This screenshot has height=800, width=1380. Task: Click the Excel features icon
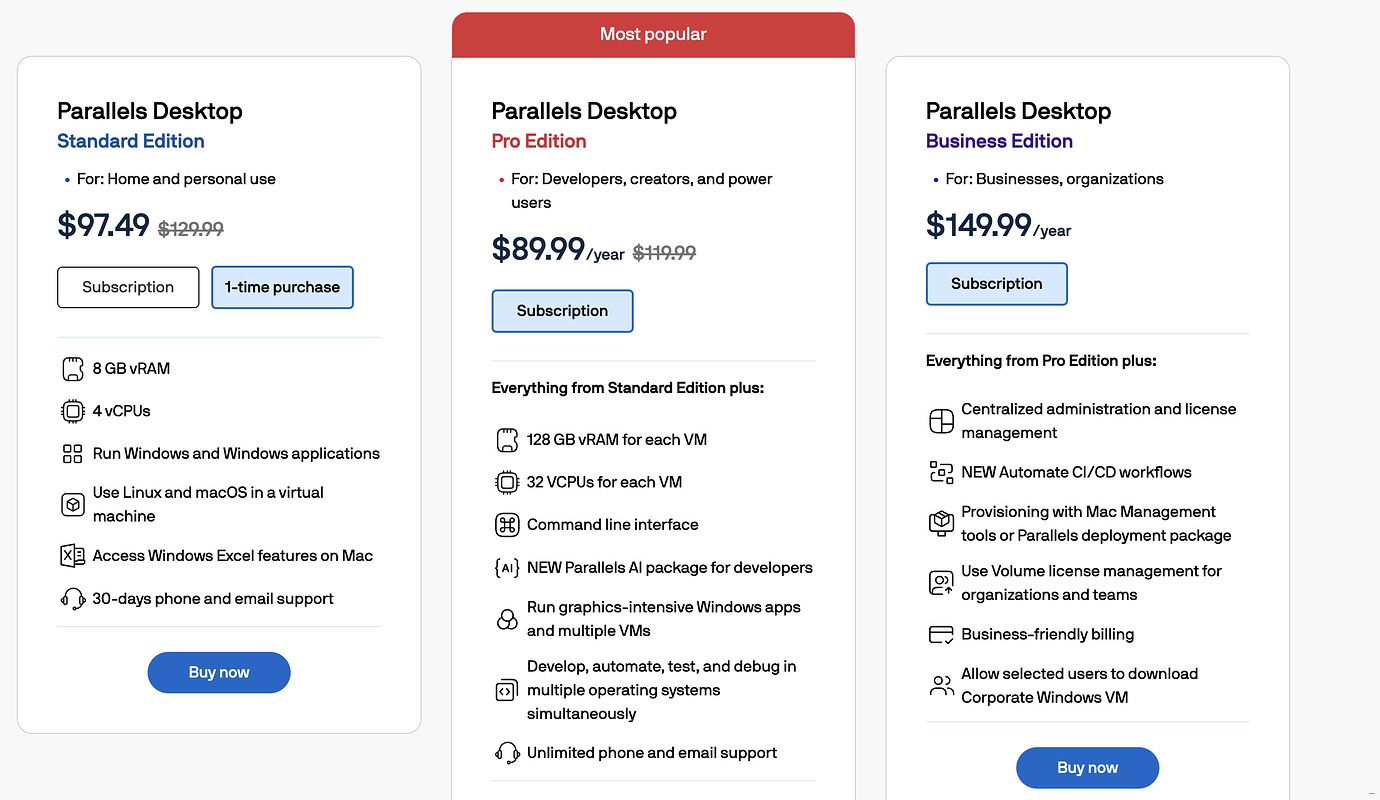(73, 556)
